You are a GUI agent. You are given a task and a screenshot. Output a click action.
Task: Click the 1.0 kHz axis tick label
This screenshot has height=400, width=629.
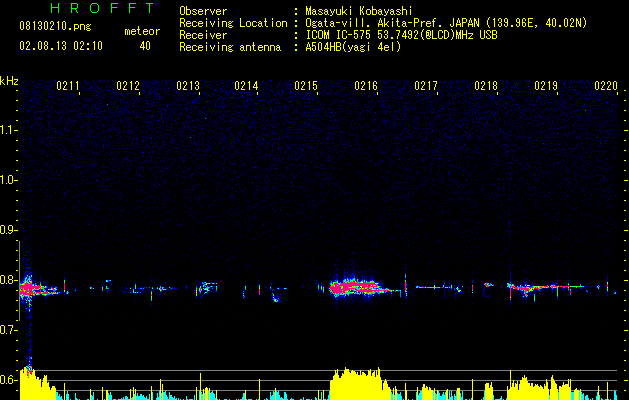[x=9, y=180]
